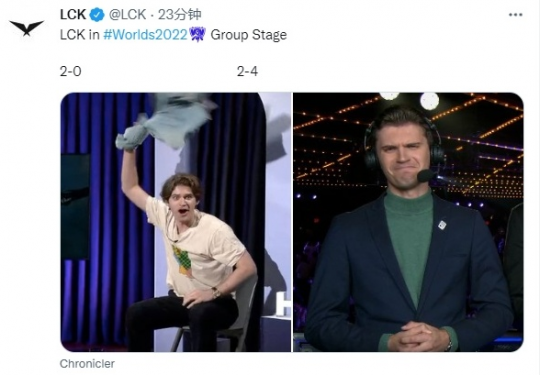Viewport: 540px width, 375px height.
Task: Open the three-dot more options menu
Action: pyautogui.click(x=515, y=15)
